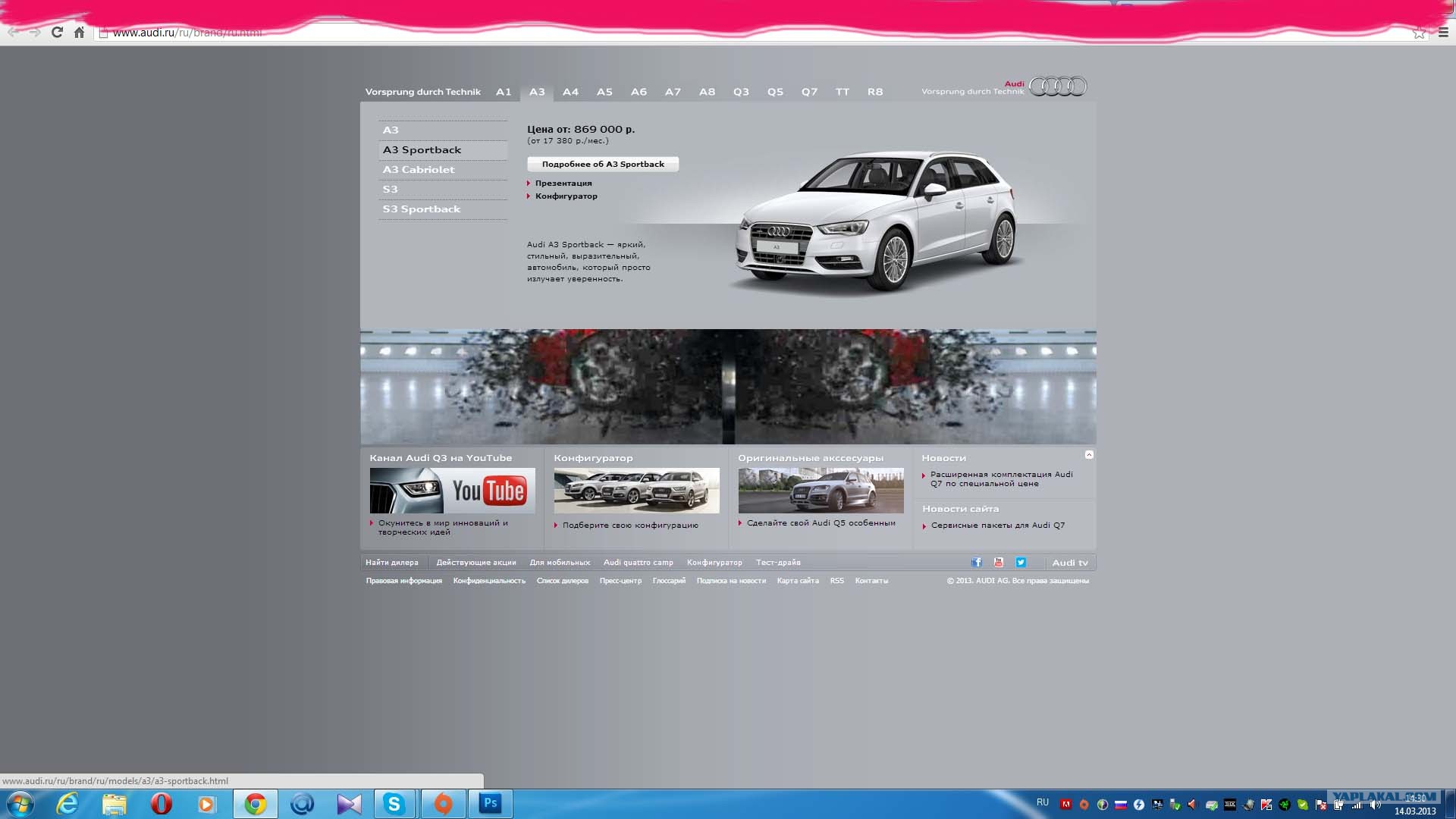Choose A3 Cabriolet in the side list
Screen dimensions: 1456x819
pyautogui.click(x=443, y=170)
